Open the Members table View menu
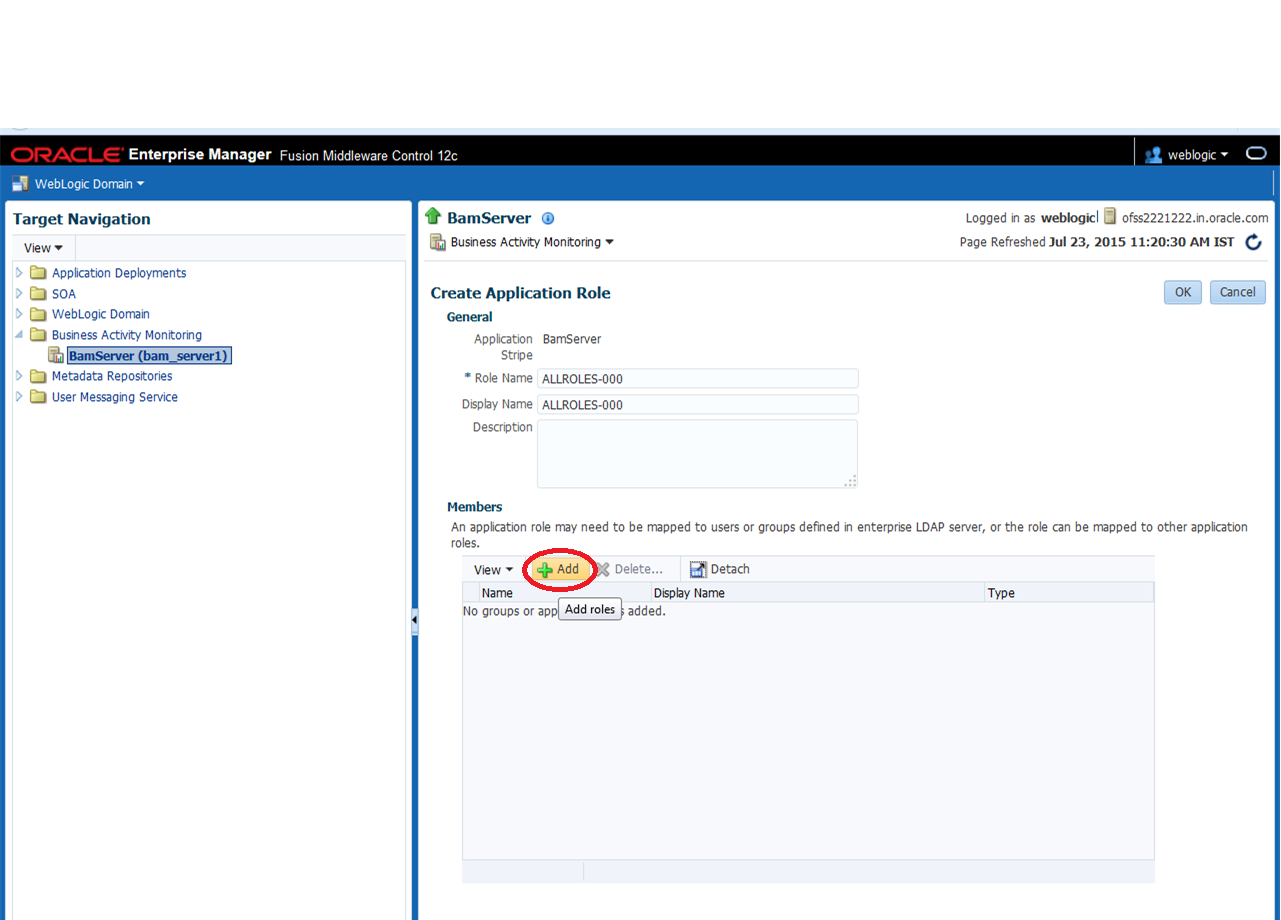The image size is (1281, 920). click(x=494, y=570)
